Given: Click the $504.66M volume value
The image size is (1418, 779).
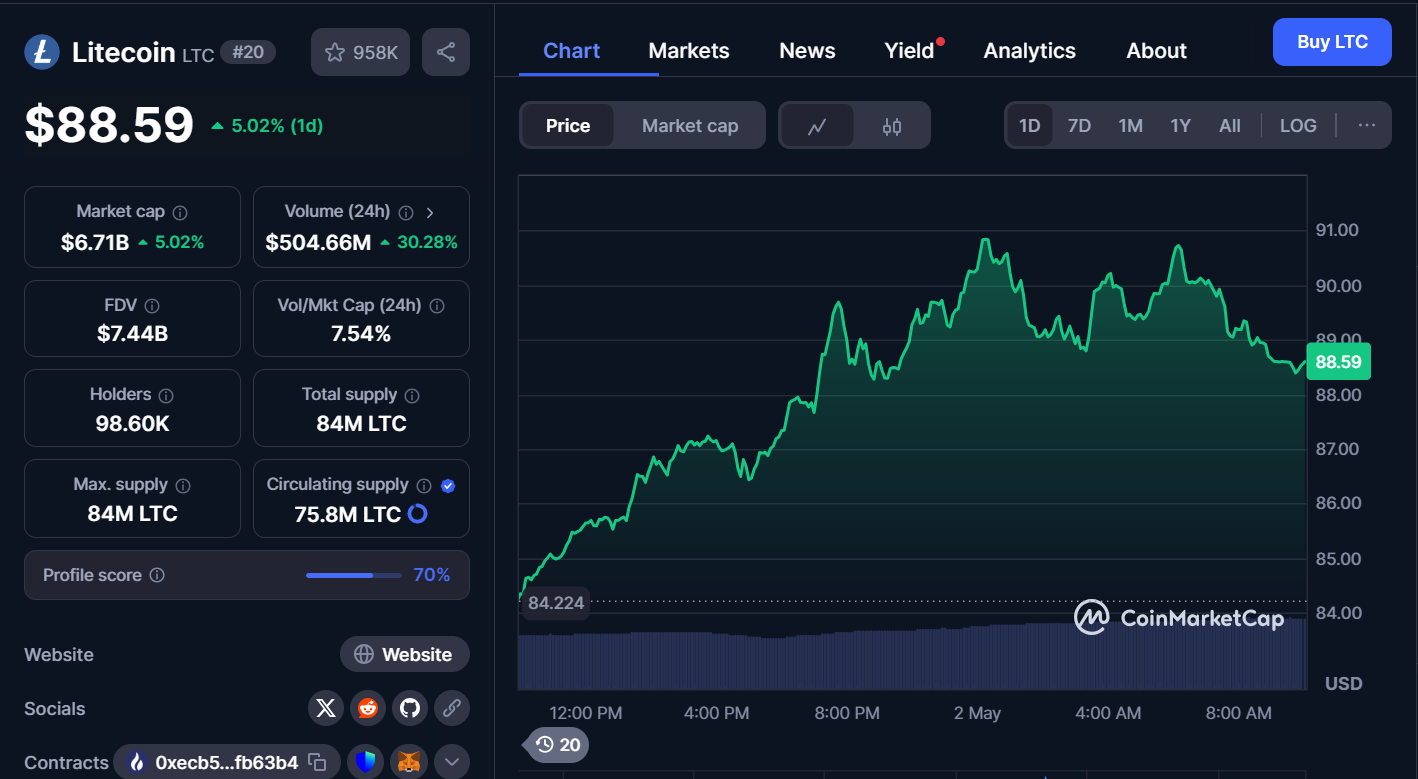Looking at the screenshot, I should [x=318, y=242].
